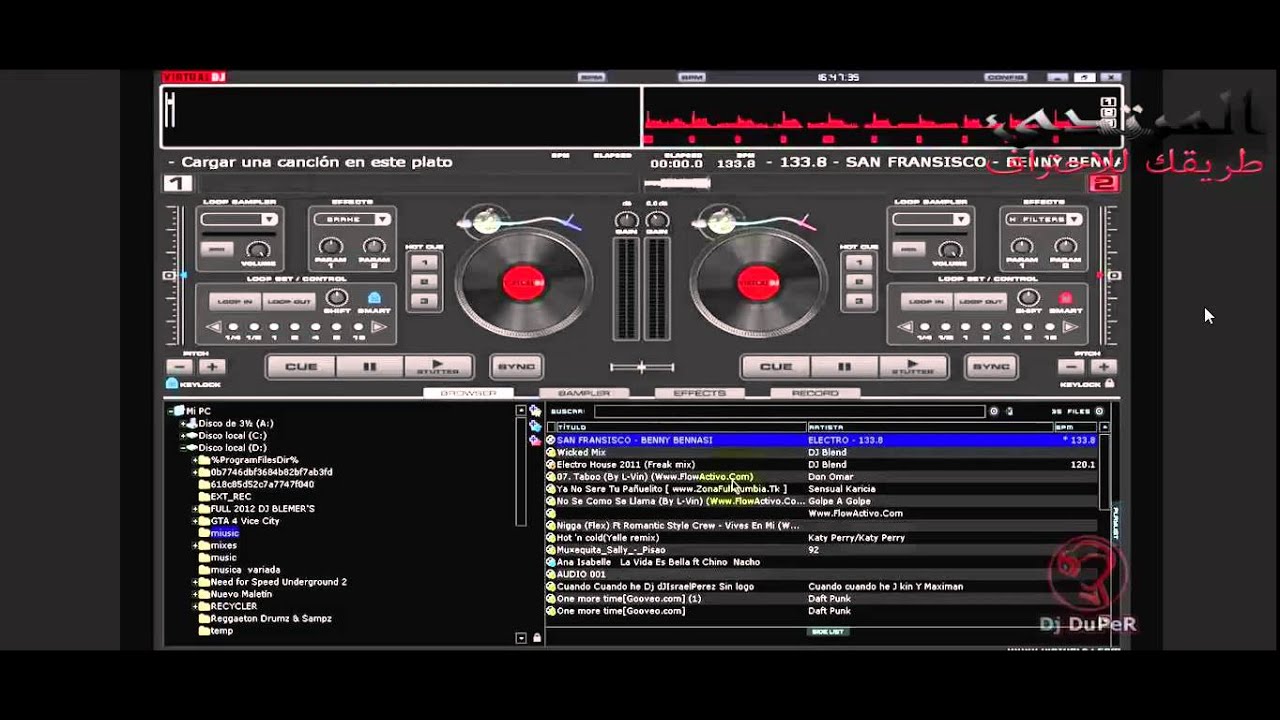Viewport: 1280px width, 720px height.
Task: Expand GTA 4 Vice City folder
Action: [x=196, y=521]
